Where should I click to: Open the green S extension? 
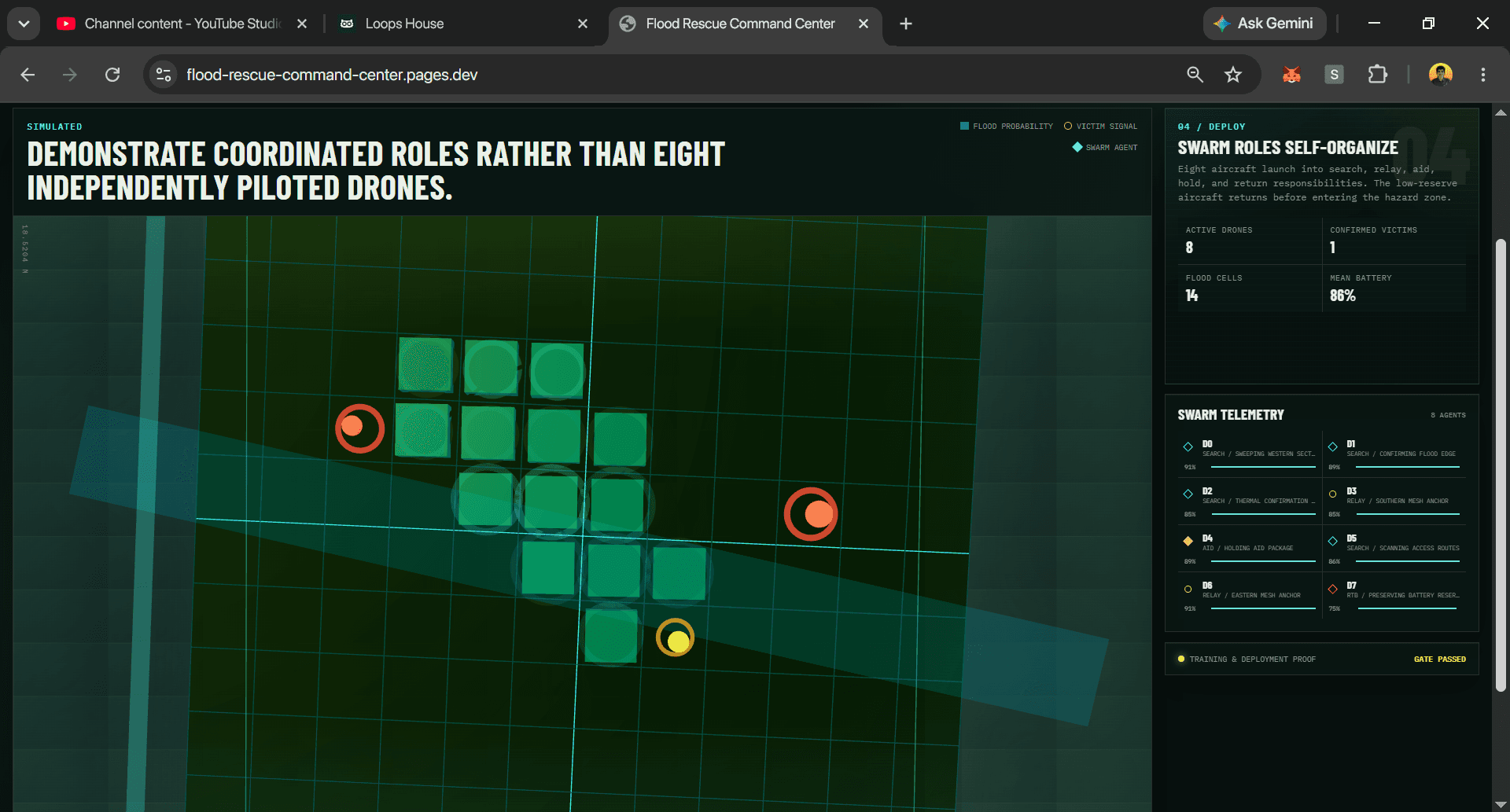[x=1334, y=75]
